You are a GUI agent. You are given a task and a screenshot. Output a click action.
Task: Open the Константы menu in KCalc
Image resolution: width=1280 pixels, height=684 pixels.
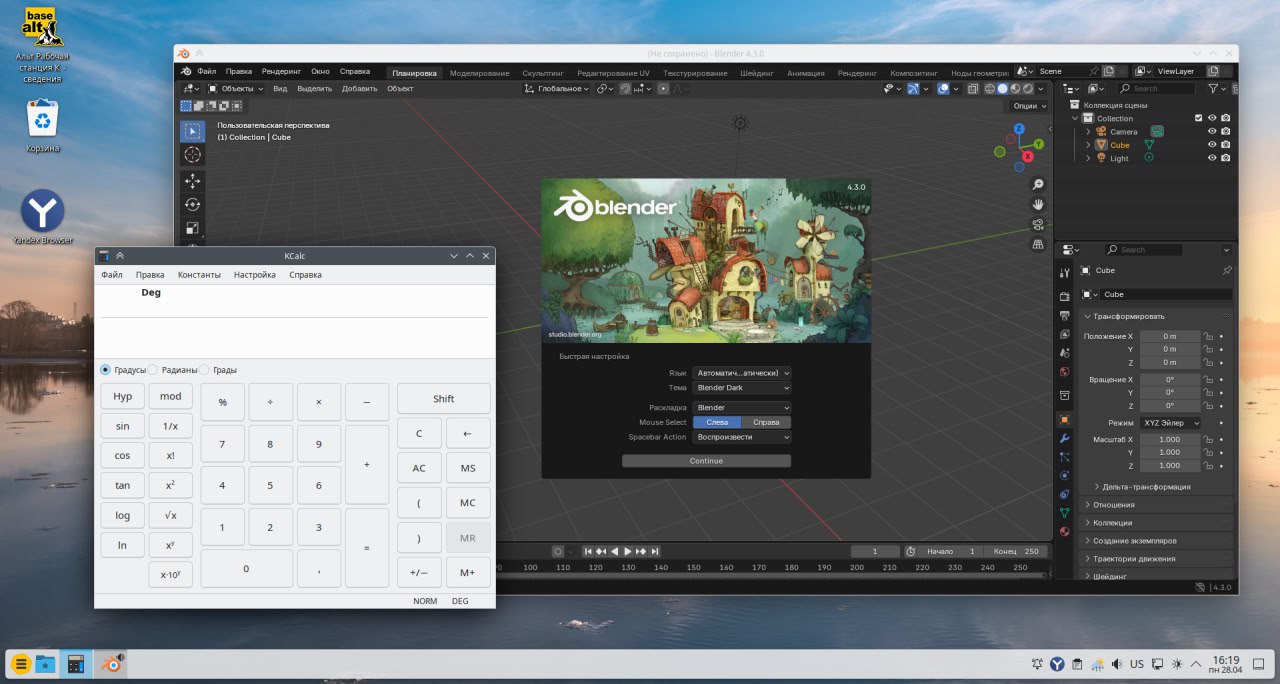(x=199, y=275)
